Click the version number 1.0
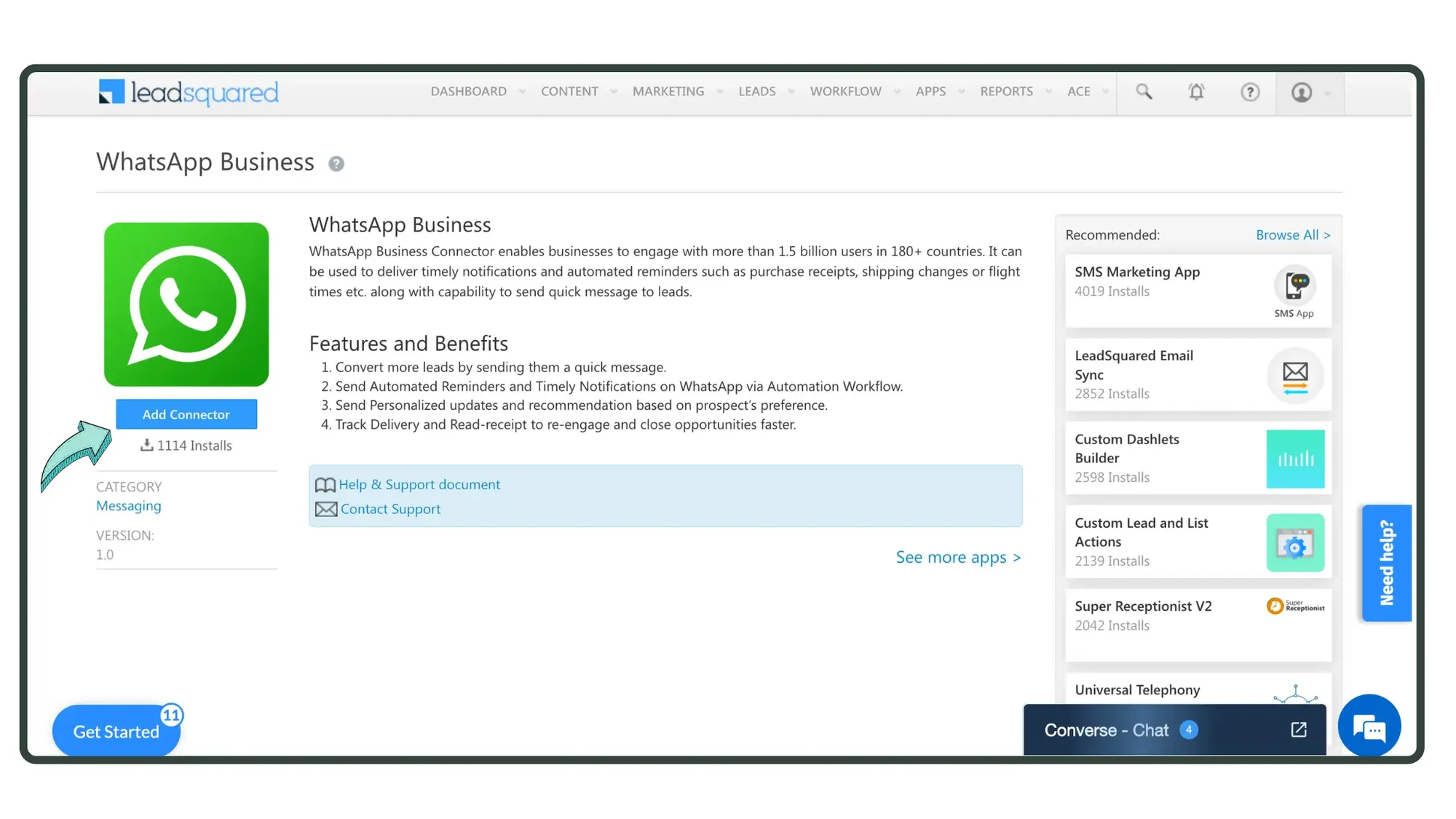The image size is (1456, 819). pyautogui.click(x=105, y=555)
